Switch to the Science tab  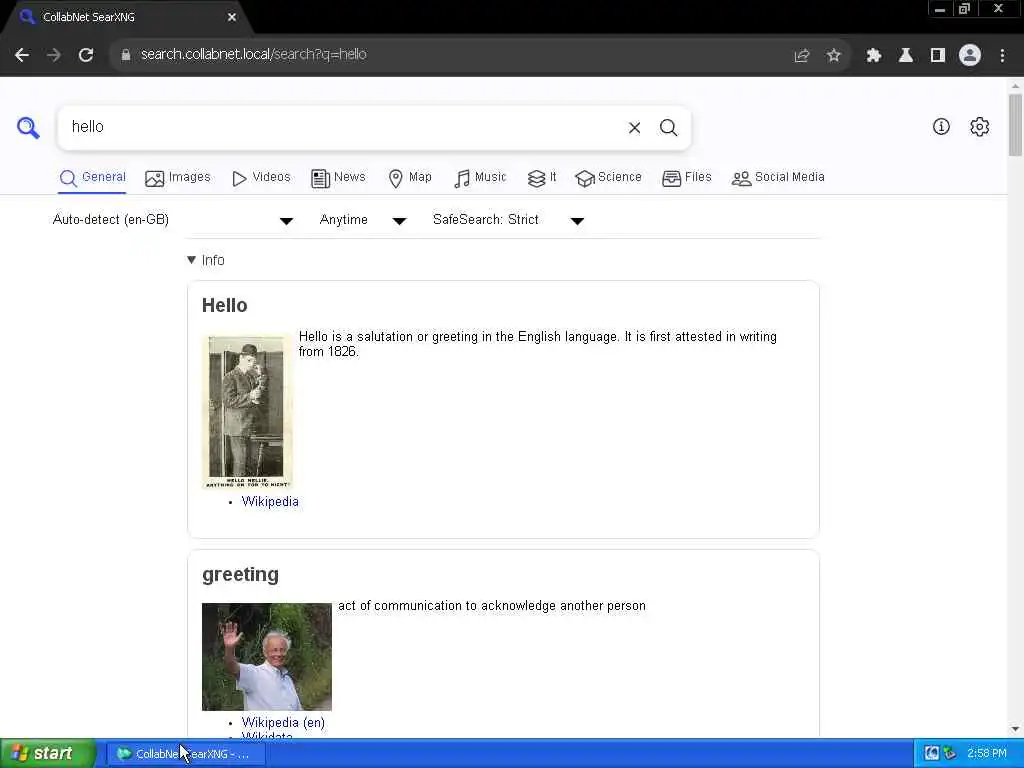click(608, 178)
